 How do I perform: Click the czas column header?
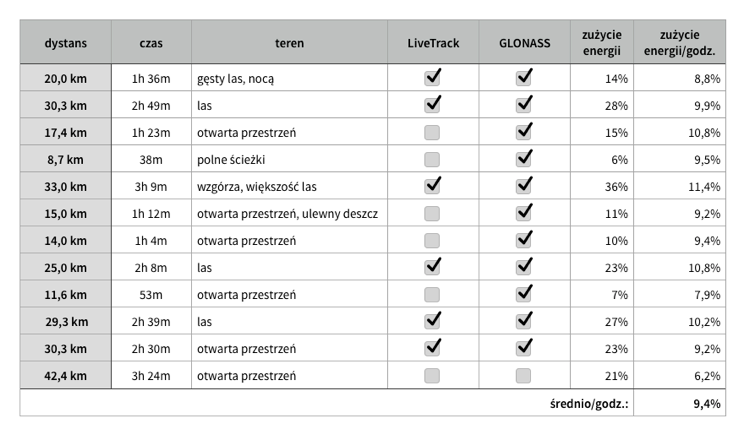point(151,42)
